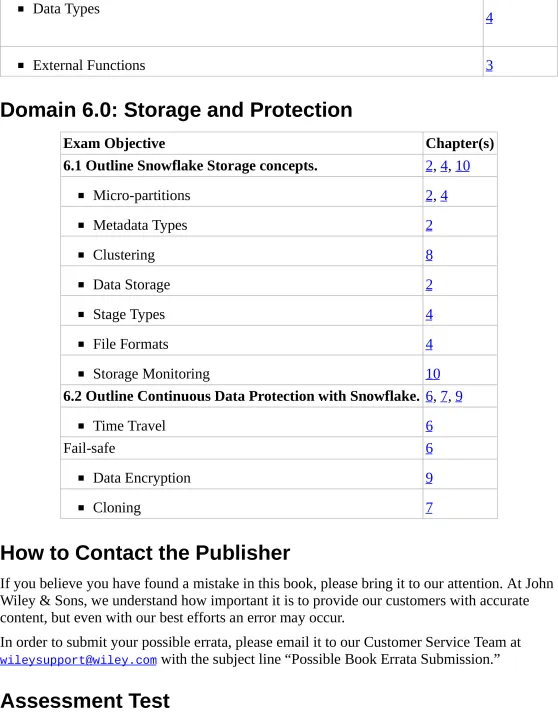Open chapter 4 link for Data Types

pos(489,18)
